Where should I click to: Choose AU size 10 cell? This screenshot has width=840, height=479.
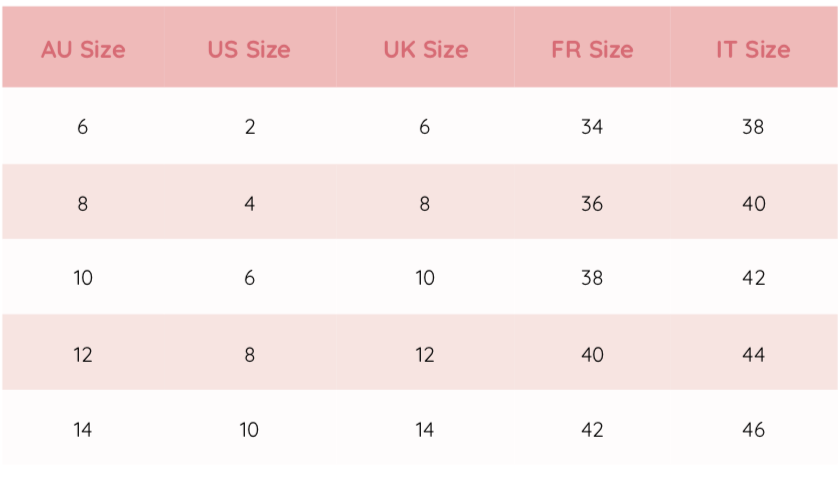(83, 278)
